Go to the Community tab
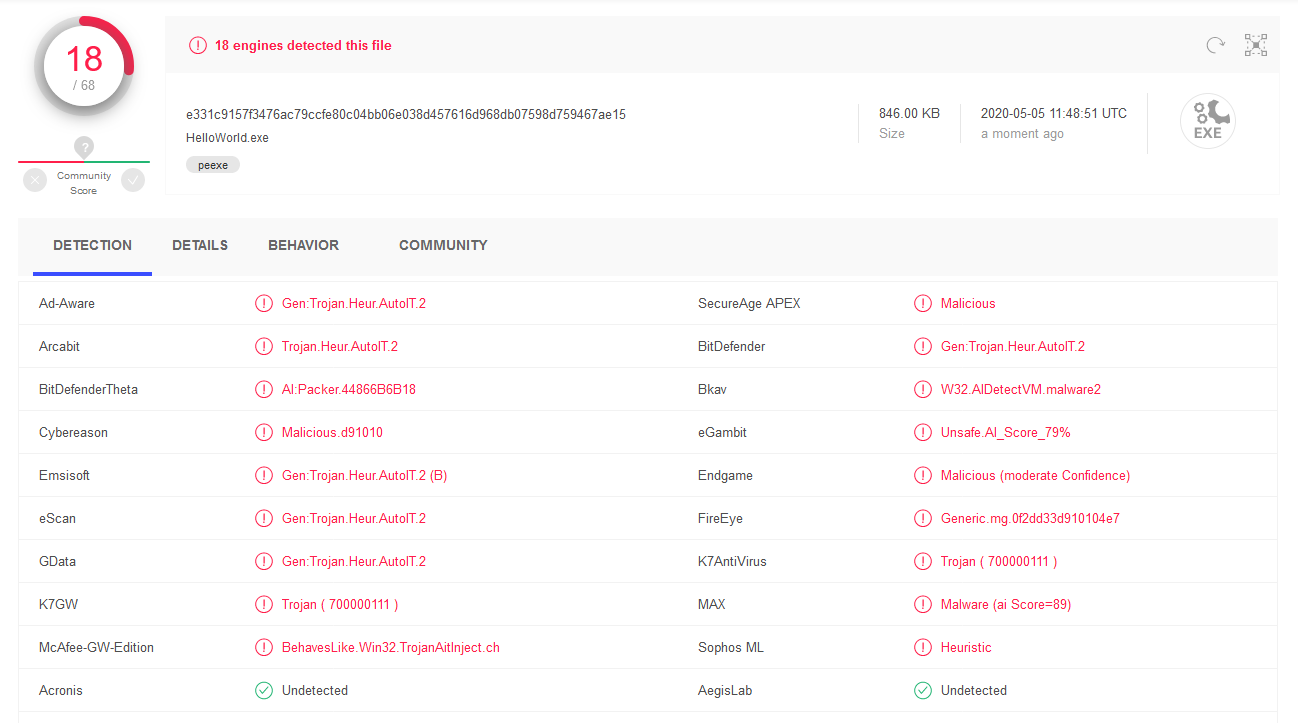The height and width of the screenshot is (723, 1298). click(x=443, y=245)
